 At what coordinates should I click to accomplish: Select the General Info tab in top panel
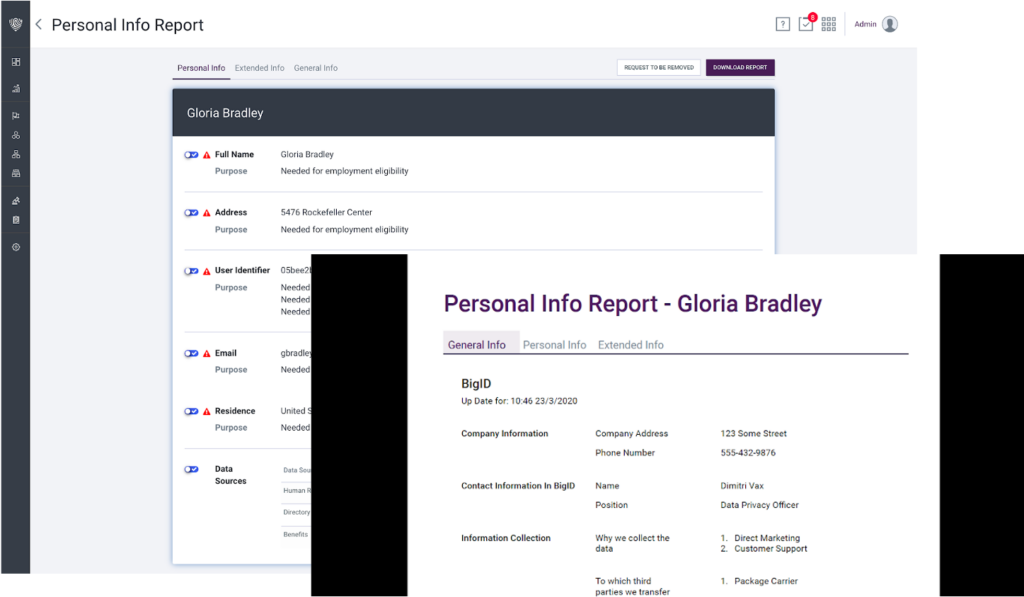point(315,68)
